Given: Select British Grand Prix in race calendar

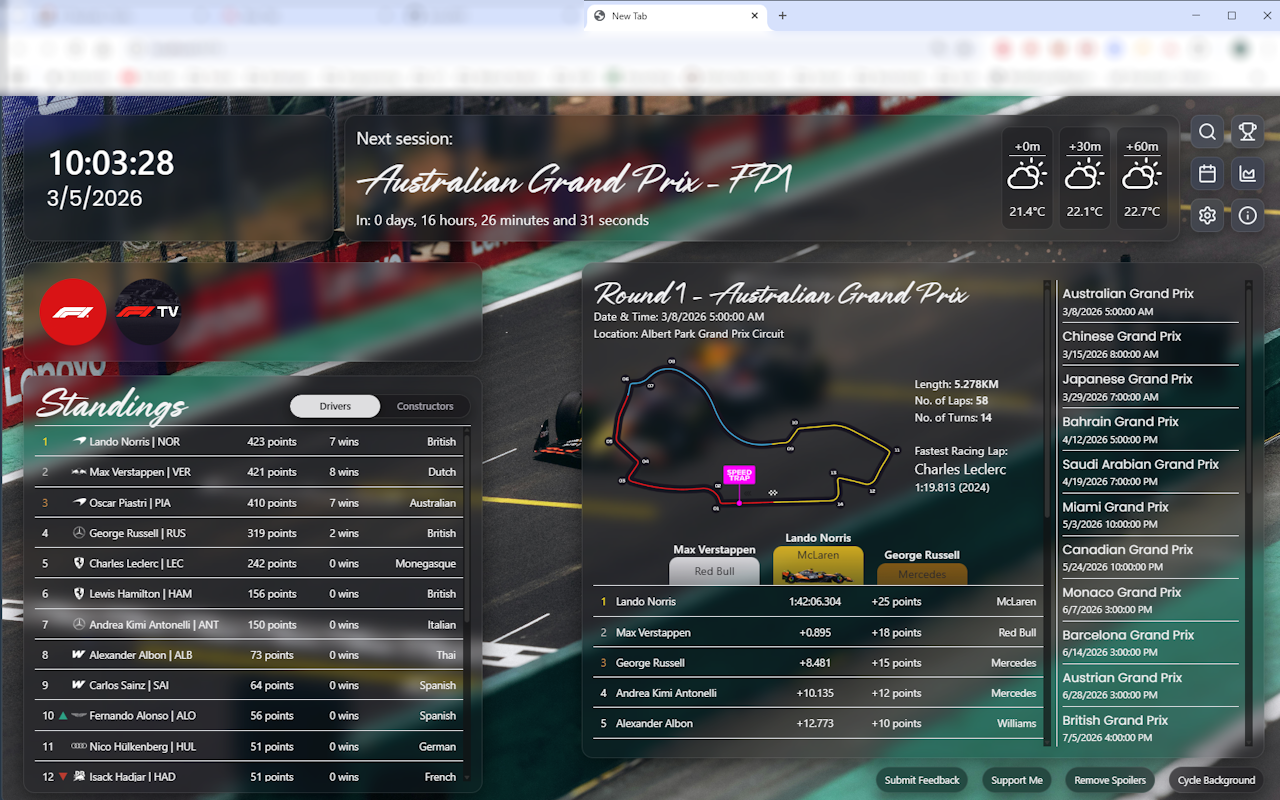Looking at the screenshot, I should pyautogui.click(x=1150, y=728).
